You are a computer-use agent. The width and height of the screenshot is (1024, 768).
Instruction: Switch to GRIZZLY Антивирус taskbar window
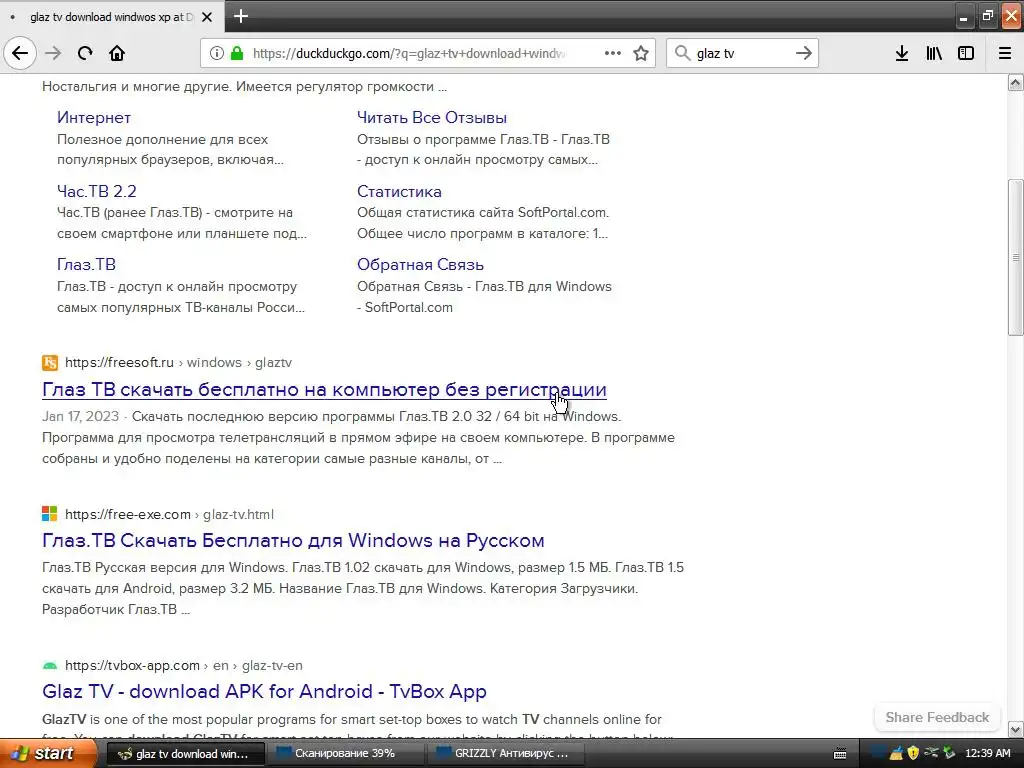tap(505, 753)
